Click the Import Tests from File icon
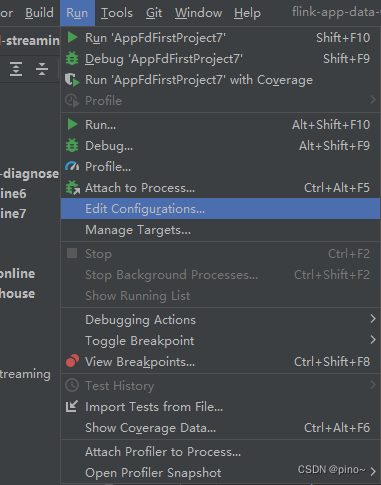This screenshot has width=381, height=485. [72, 406]
